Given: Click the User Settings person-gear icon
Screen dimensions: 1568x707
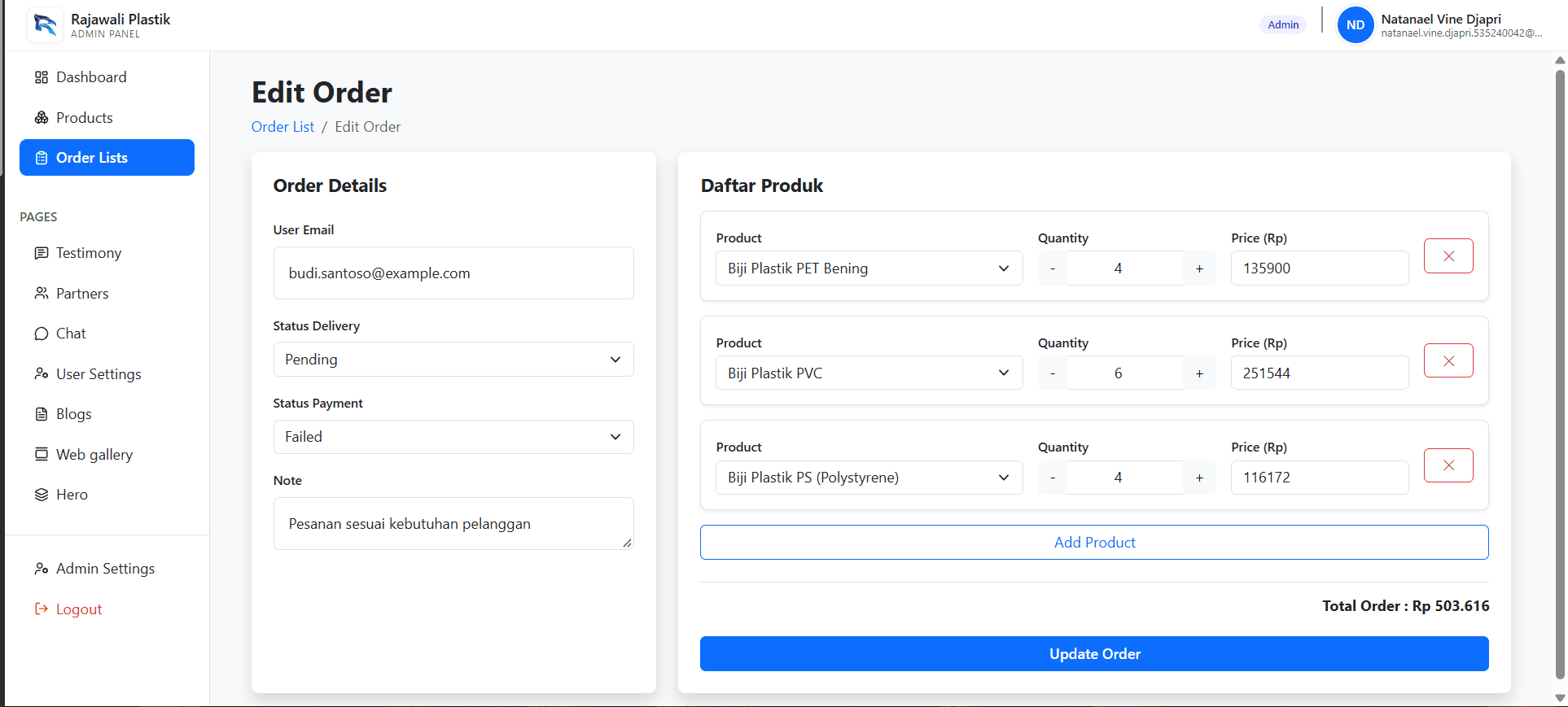Looking at the screenshot, I should click(42, 374).
